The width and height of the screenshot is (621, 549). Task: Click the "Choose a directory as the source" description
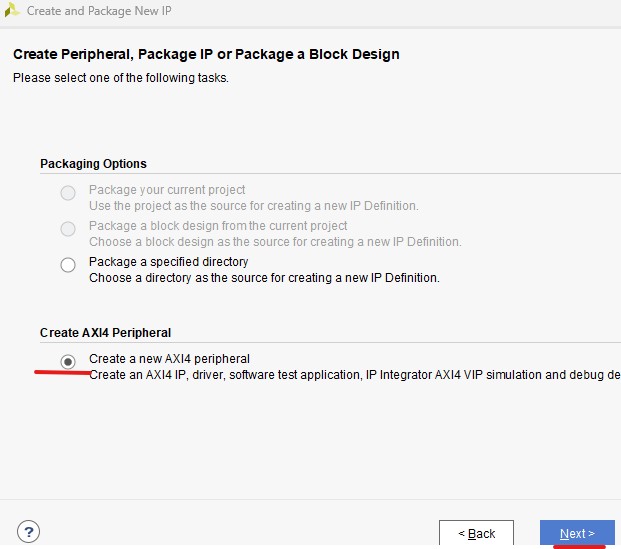point(264,278)
